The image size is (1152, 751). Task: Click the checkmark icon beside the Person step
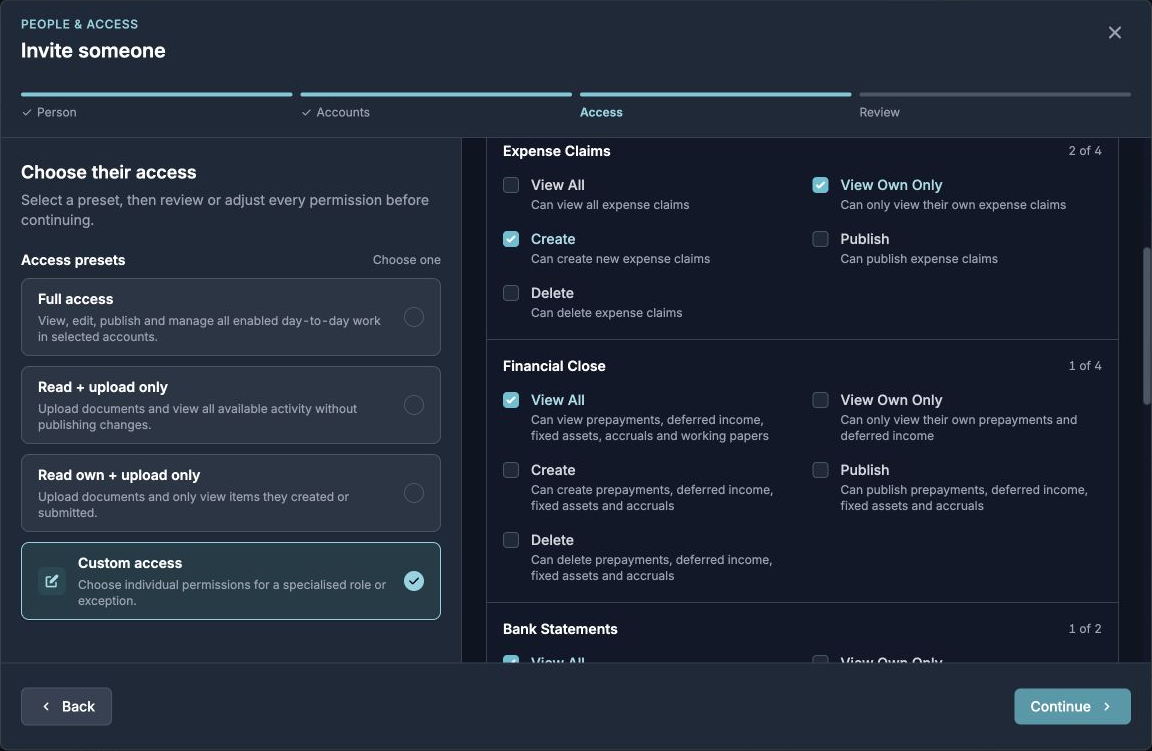[26, 112]
